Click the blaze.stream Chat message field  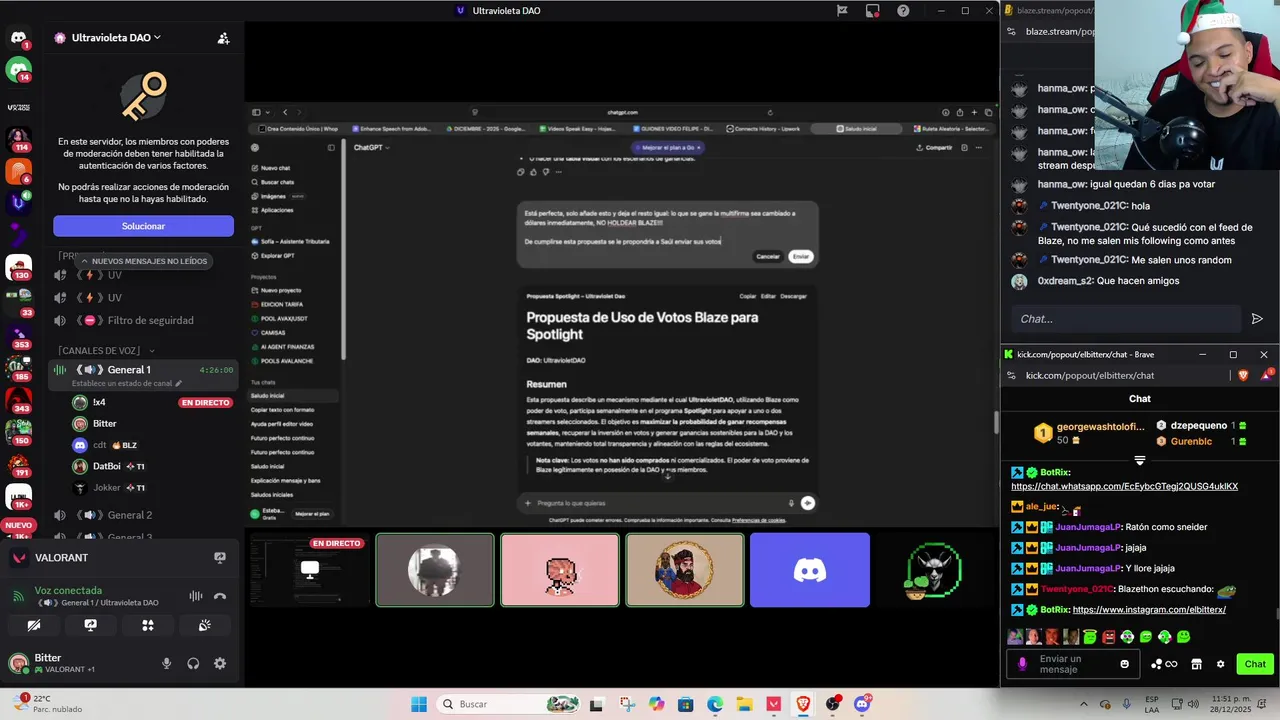pyautogui.click(x=1125, y=319)
